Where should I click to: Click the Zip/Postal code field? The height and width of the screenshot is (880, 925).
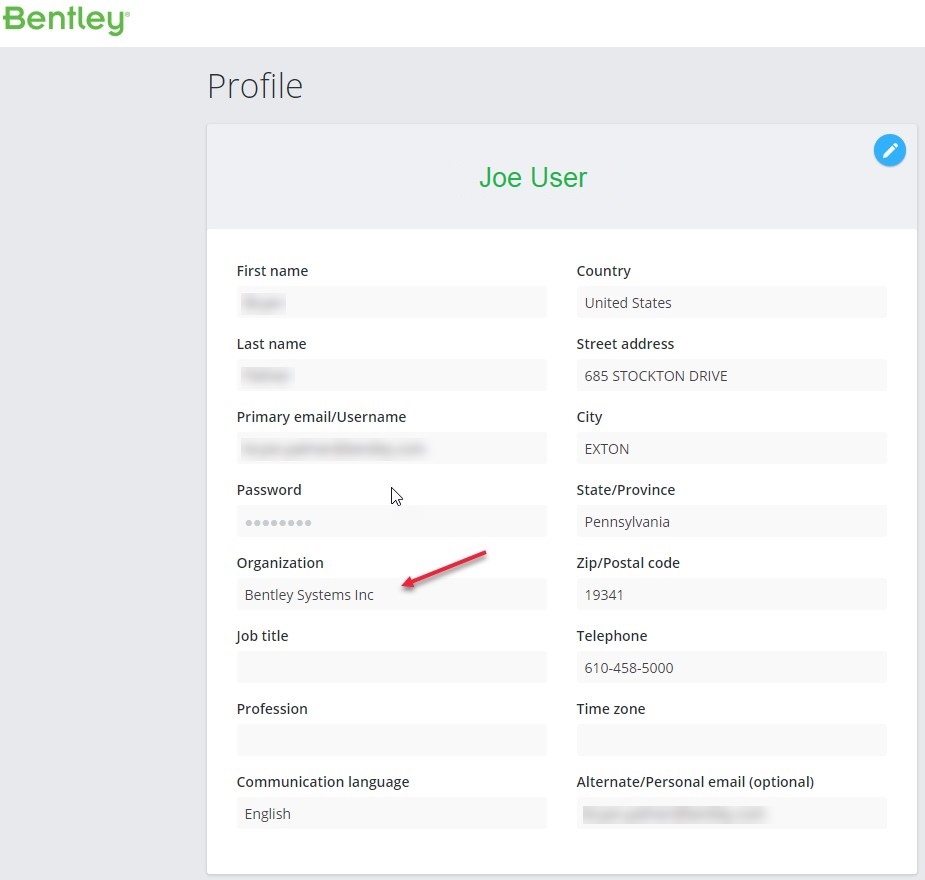point(731,594)
